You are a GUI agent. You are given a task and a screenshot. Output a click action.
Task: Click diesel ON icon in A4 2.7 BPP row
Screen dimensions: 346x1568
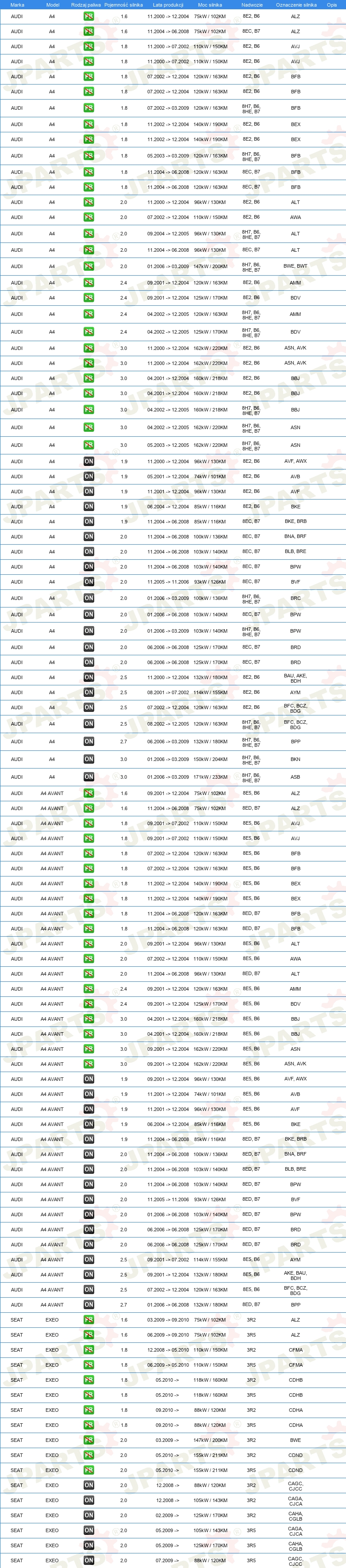click(89, 742)
